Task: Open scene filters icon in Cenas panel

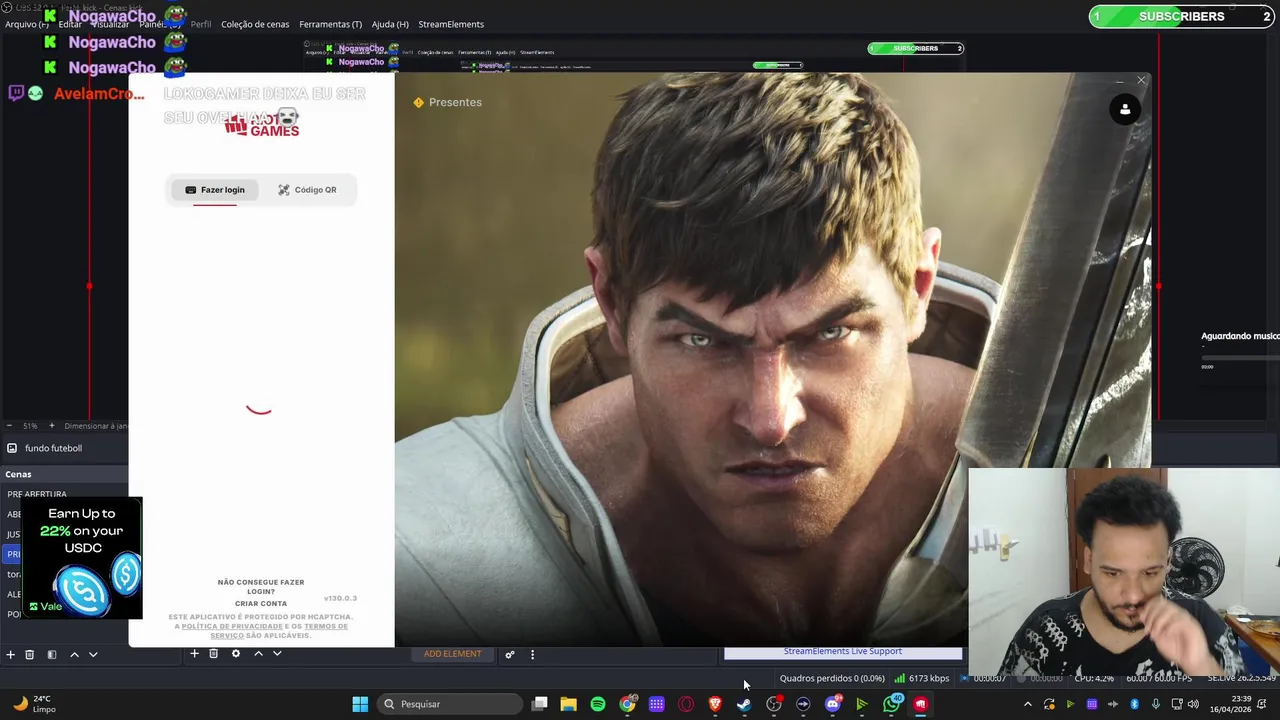Action: click(52, 654)
